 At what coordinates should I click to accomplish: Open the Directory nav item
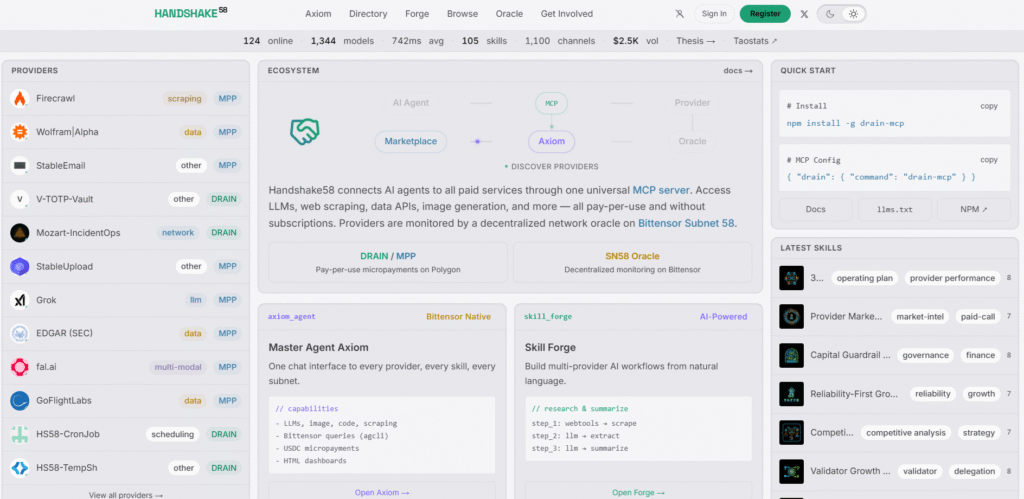pos(368,14)
